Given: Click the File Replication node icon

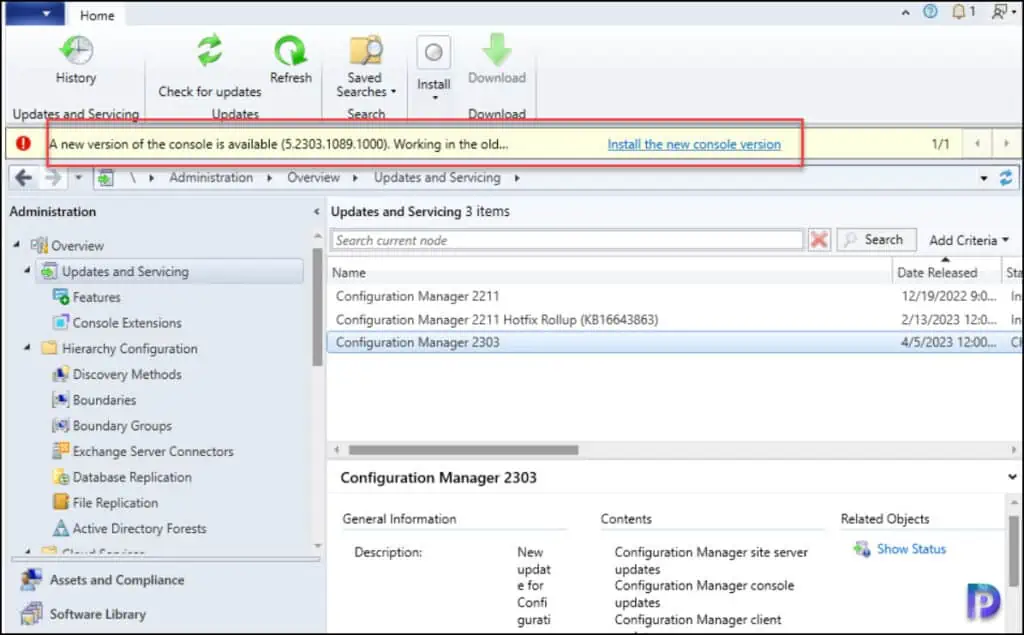Looking at the screenshot, I should point(61,502).
